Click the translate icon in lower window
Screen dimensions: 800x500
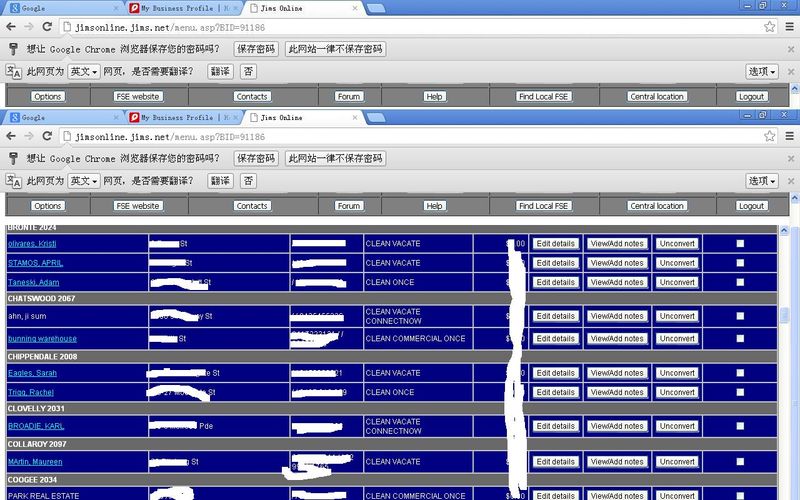click(x=13, y=181)
